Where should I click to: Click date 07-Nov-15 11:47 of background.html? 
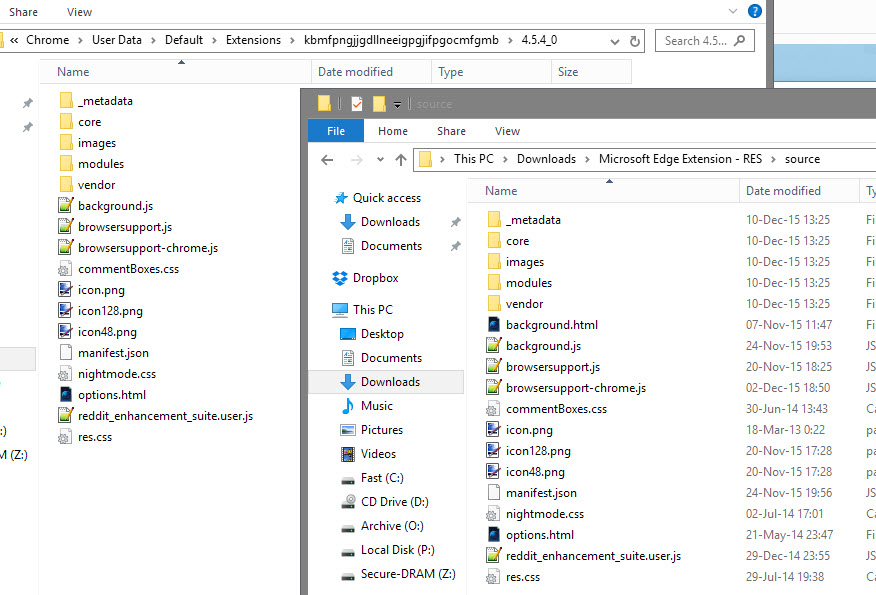pos(789,325)
